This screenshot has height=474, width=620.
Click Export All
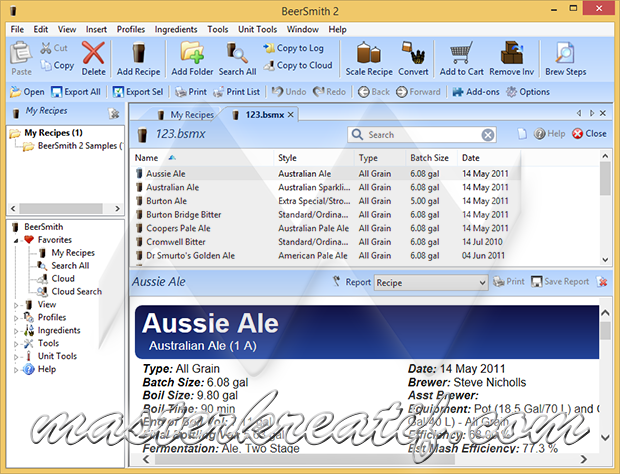tap(76, 92)
